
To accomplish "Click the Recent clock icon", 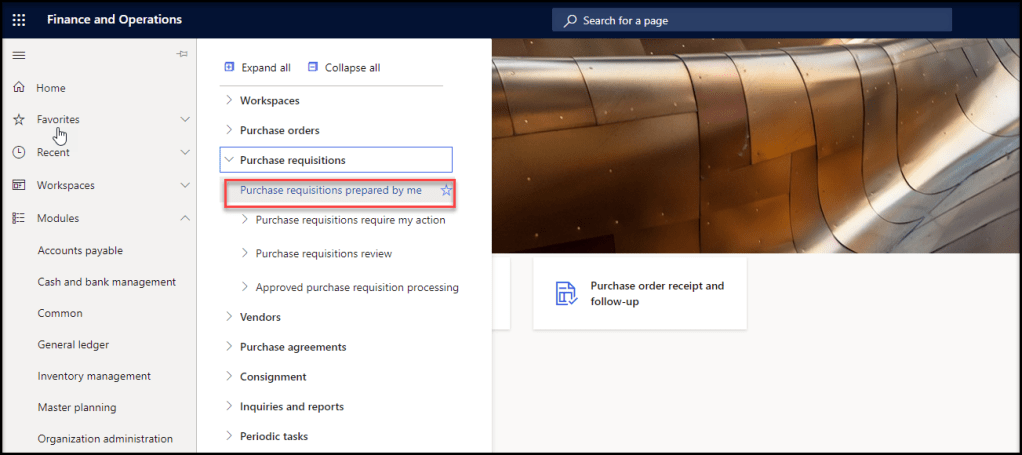I will 18,152.
